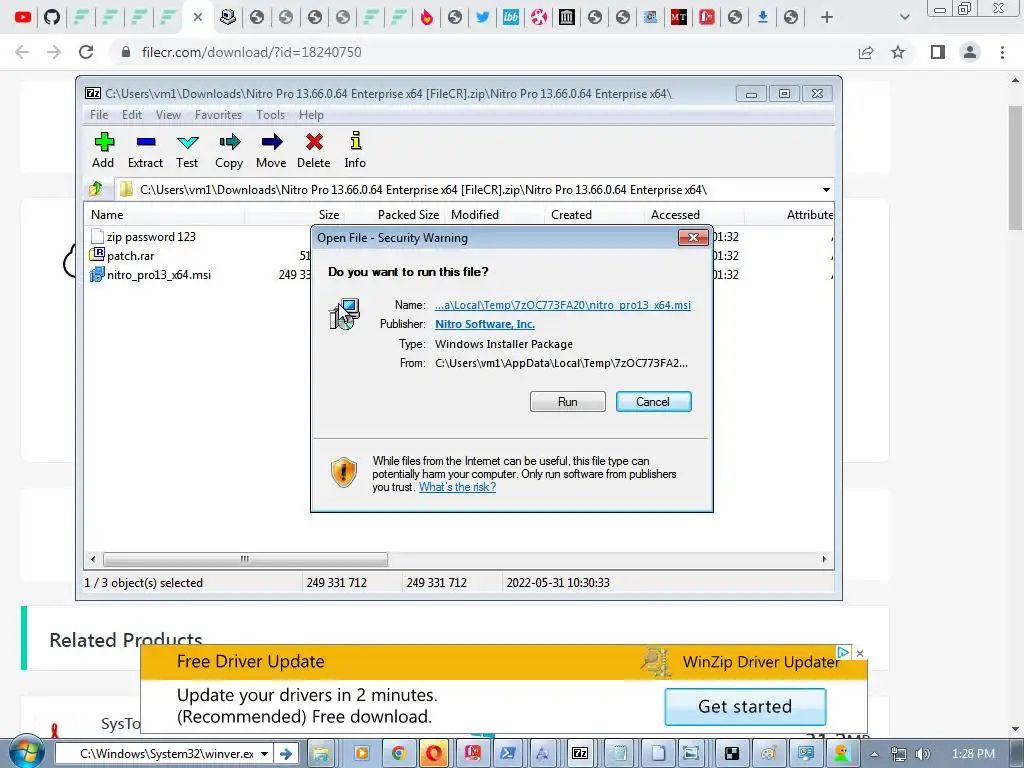The width and height of the screenshot is (1024, 768).
Task: Click Get started on the driver ad
Action: 745,707
